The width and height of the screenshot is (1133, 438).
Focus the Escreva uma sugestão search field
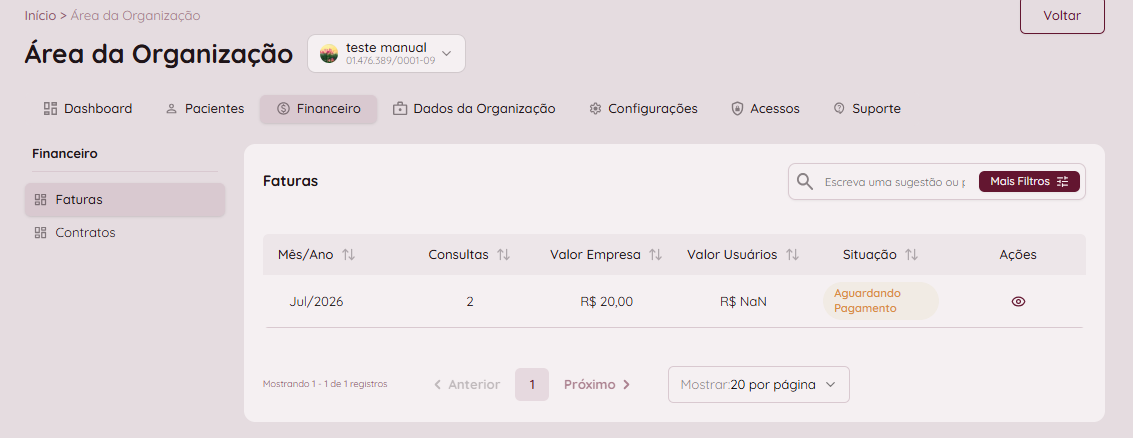click(895, 182)
